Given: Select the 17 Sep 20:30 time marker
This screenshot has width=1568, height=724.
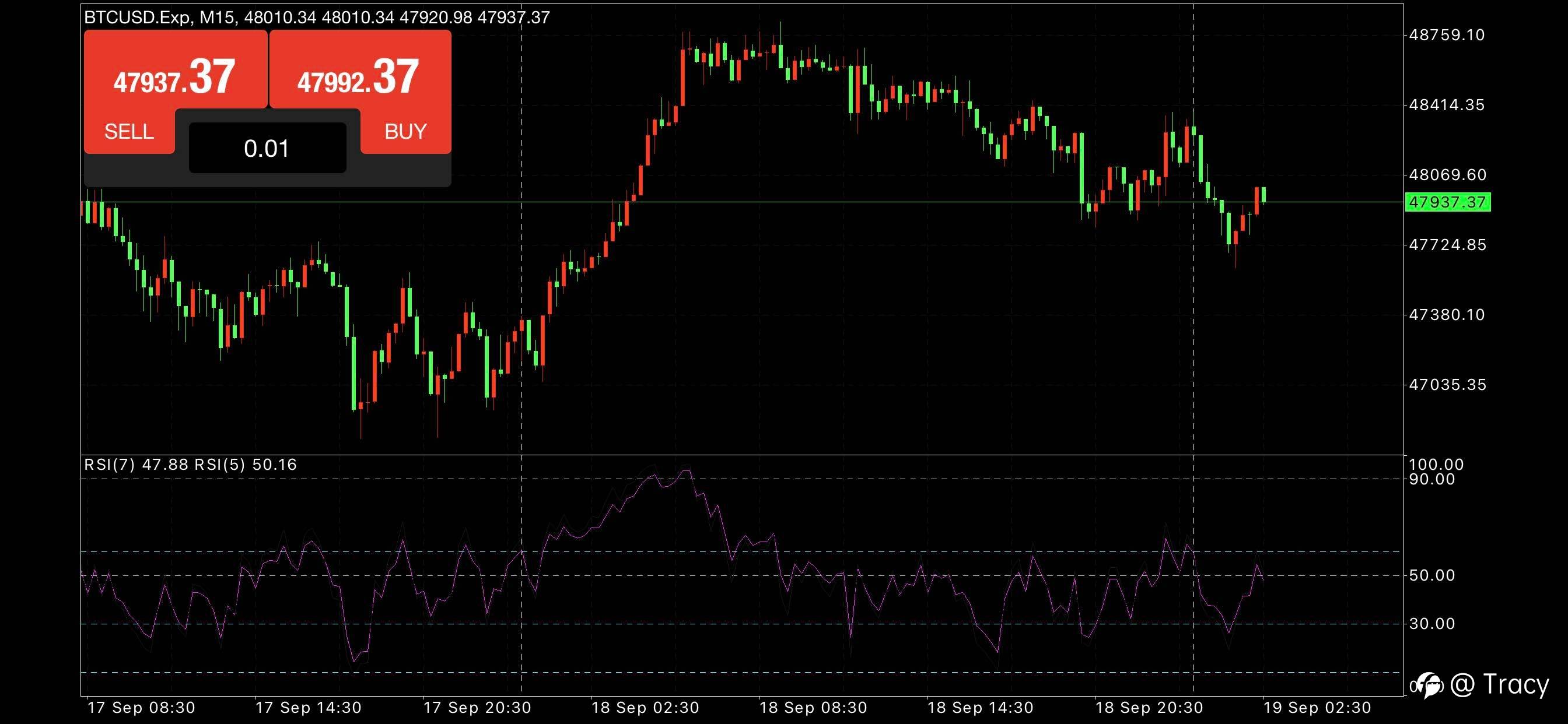Looking at the screenshot, I should [477, 708].
